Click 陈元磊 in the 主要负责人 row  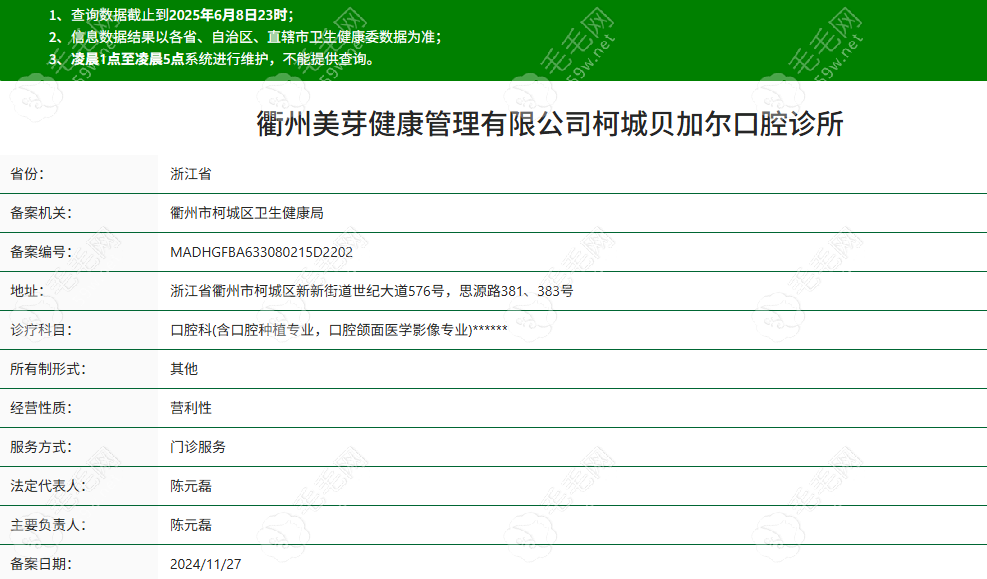coord(191,525)
